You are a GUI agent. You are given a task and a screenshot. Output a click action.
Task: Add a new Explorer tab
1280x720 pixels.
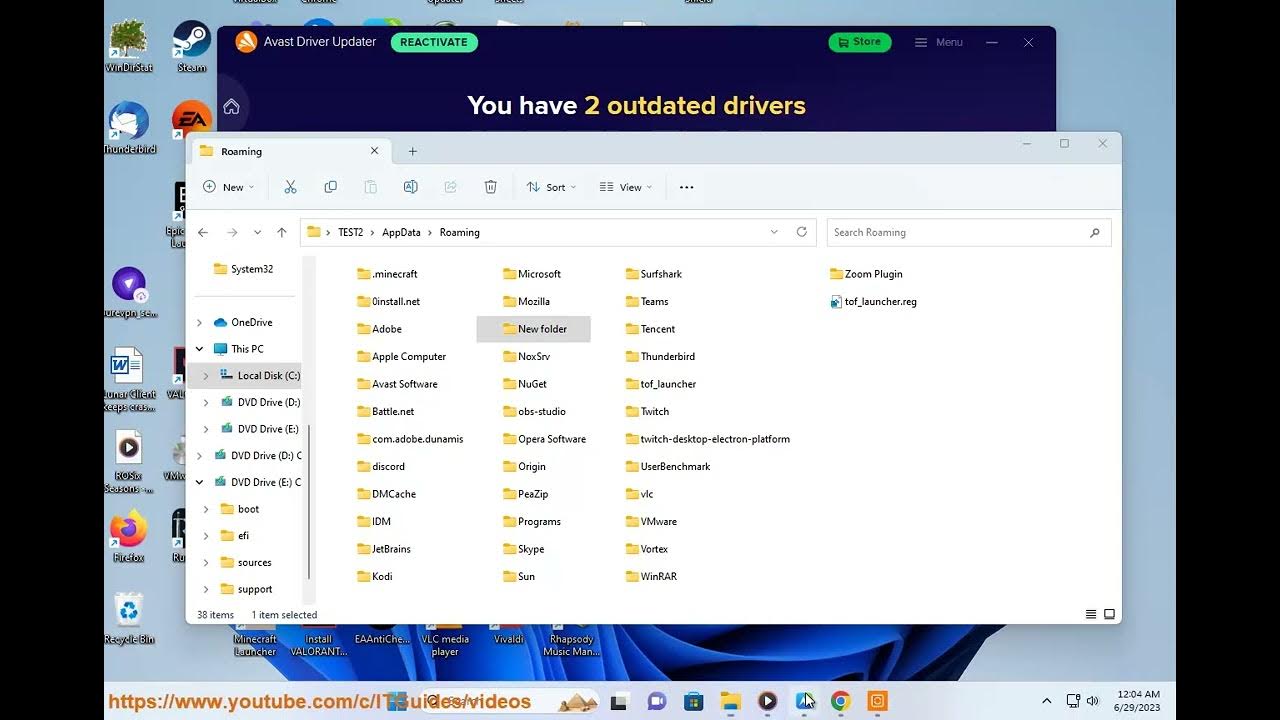click(412, 151)
